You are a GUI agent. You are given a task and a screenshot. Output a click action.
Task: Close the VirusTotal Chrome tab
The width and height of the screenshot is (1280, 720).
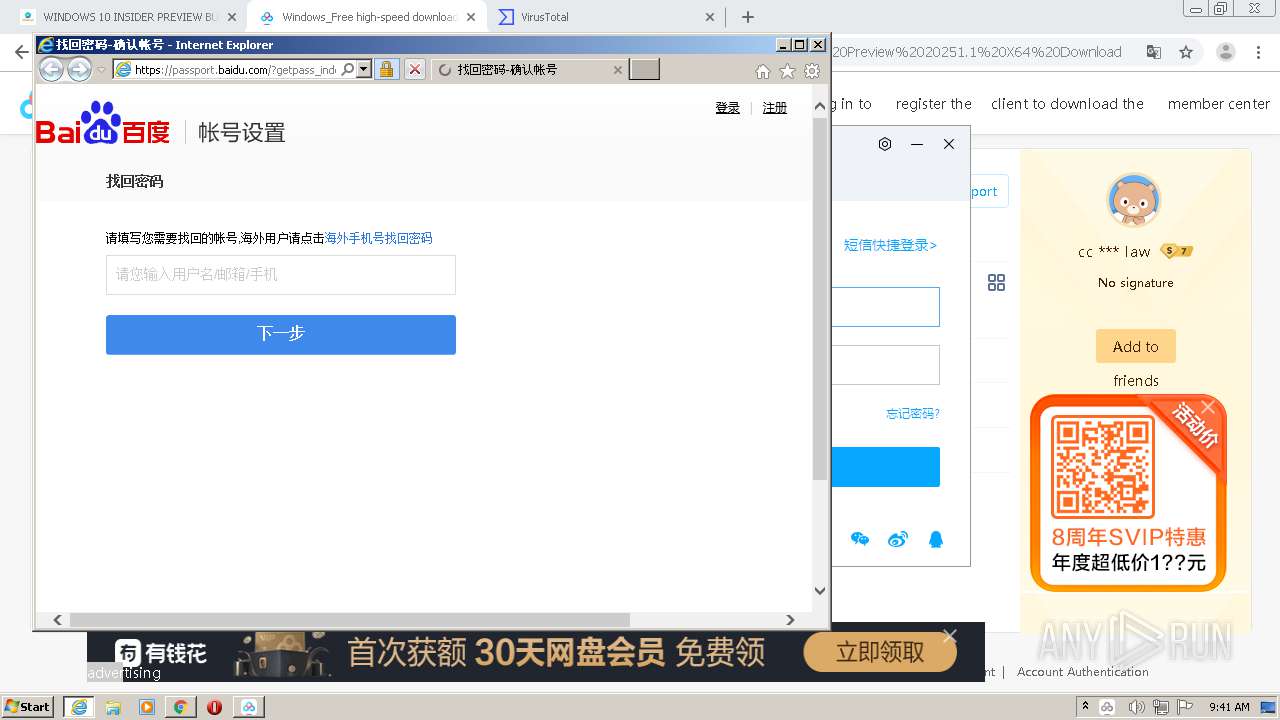click(710, 17)
